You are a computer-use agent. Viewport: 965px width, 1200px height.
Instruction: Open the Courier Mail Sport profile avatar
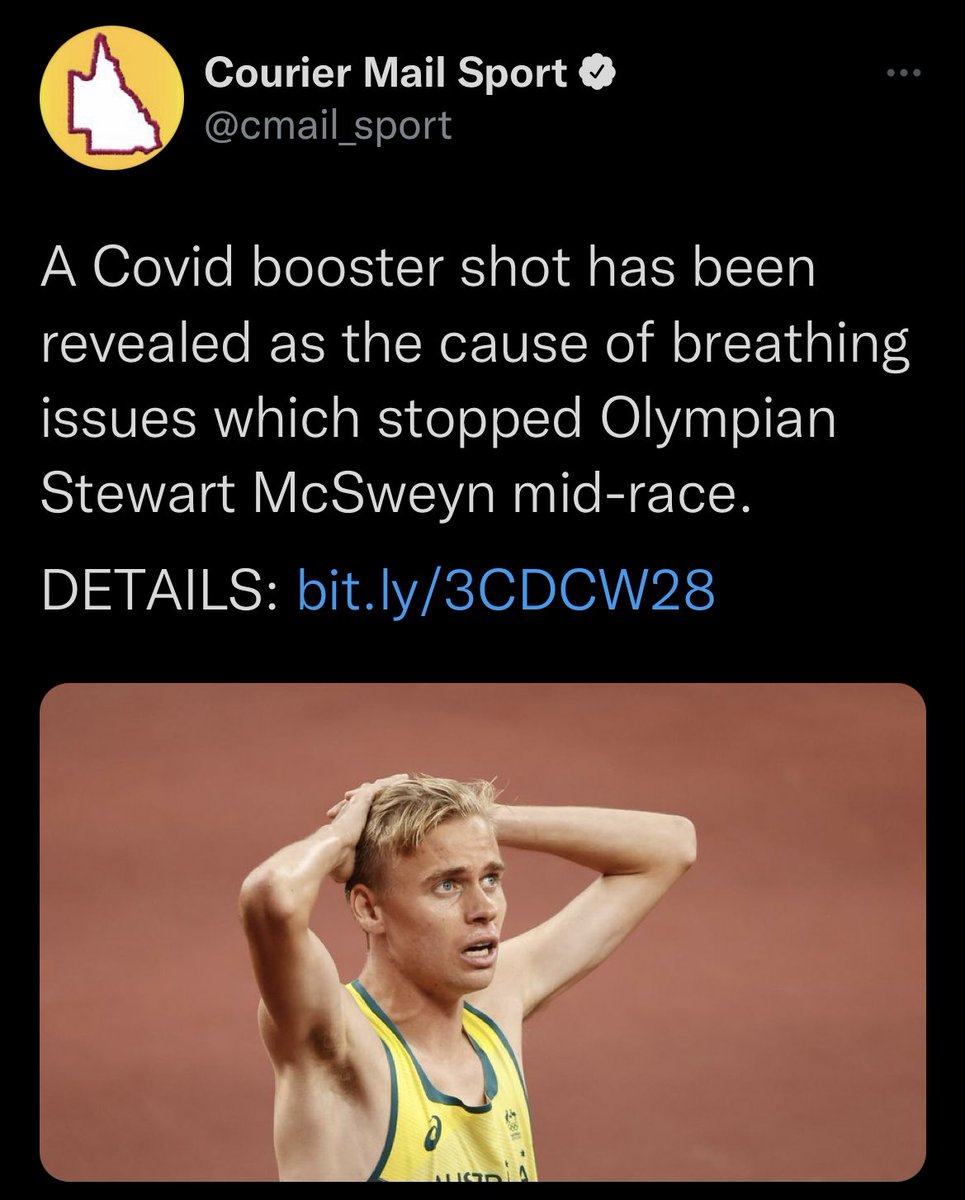click(112, 97)
